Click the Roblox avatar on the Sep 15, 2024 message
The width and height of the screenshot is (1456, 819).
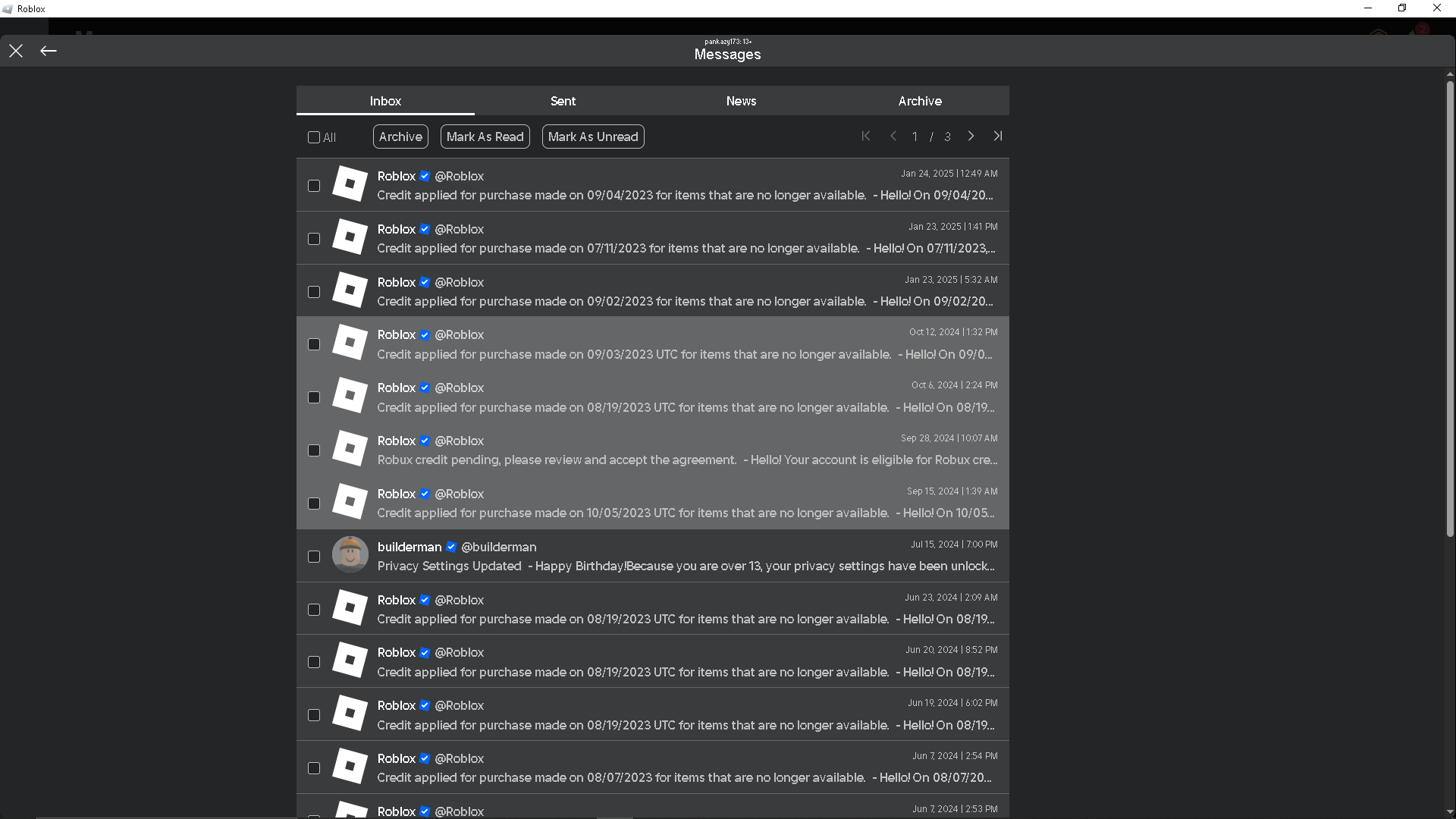pos(350,502)
